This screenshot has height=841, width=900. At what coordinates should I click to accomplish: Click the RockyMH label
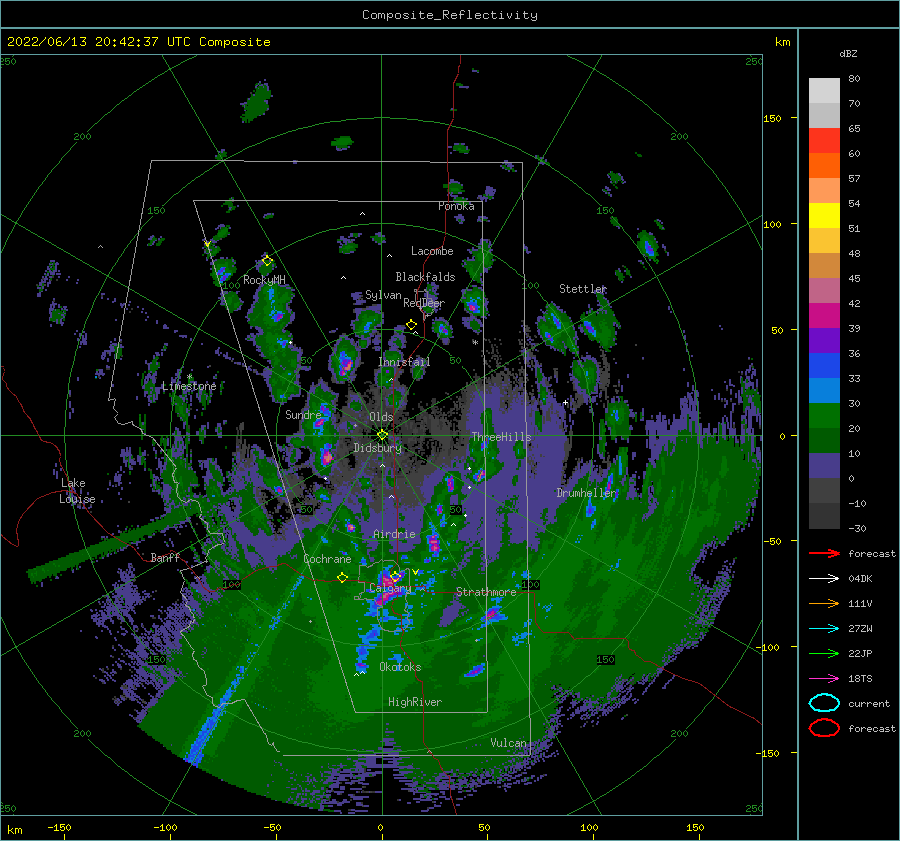264,280
